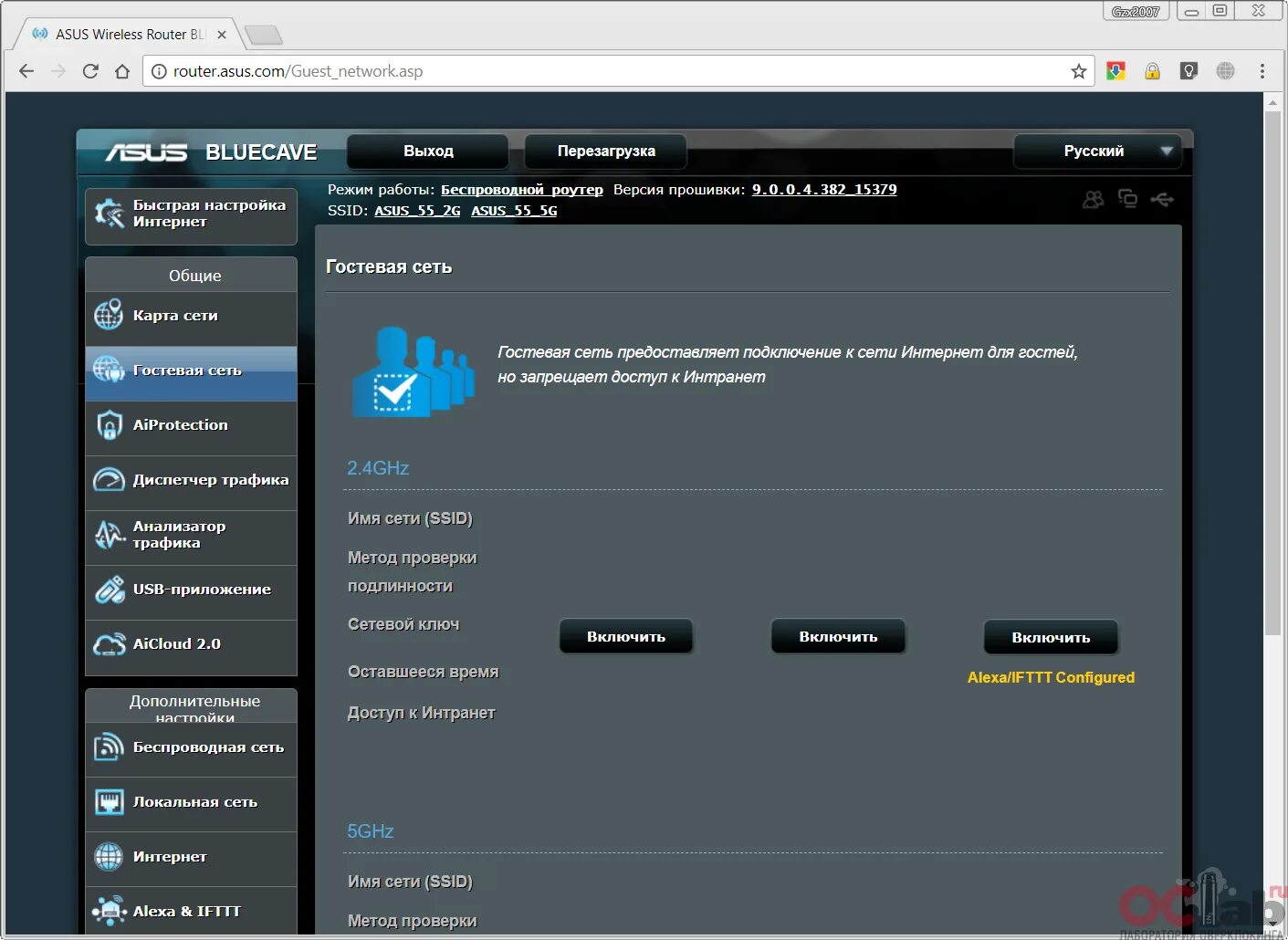Open Локальная сеть menu item
The image size is (1288, 940).
pos(191,804)
